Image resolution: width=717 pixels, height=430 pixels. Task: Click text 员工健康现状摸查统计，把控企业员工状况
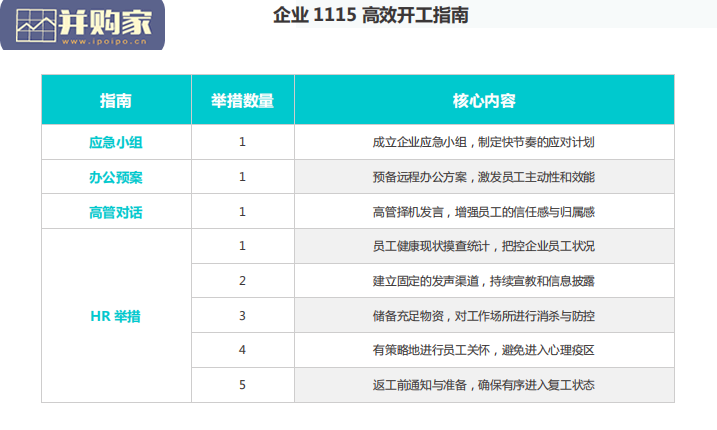(484, 246)
